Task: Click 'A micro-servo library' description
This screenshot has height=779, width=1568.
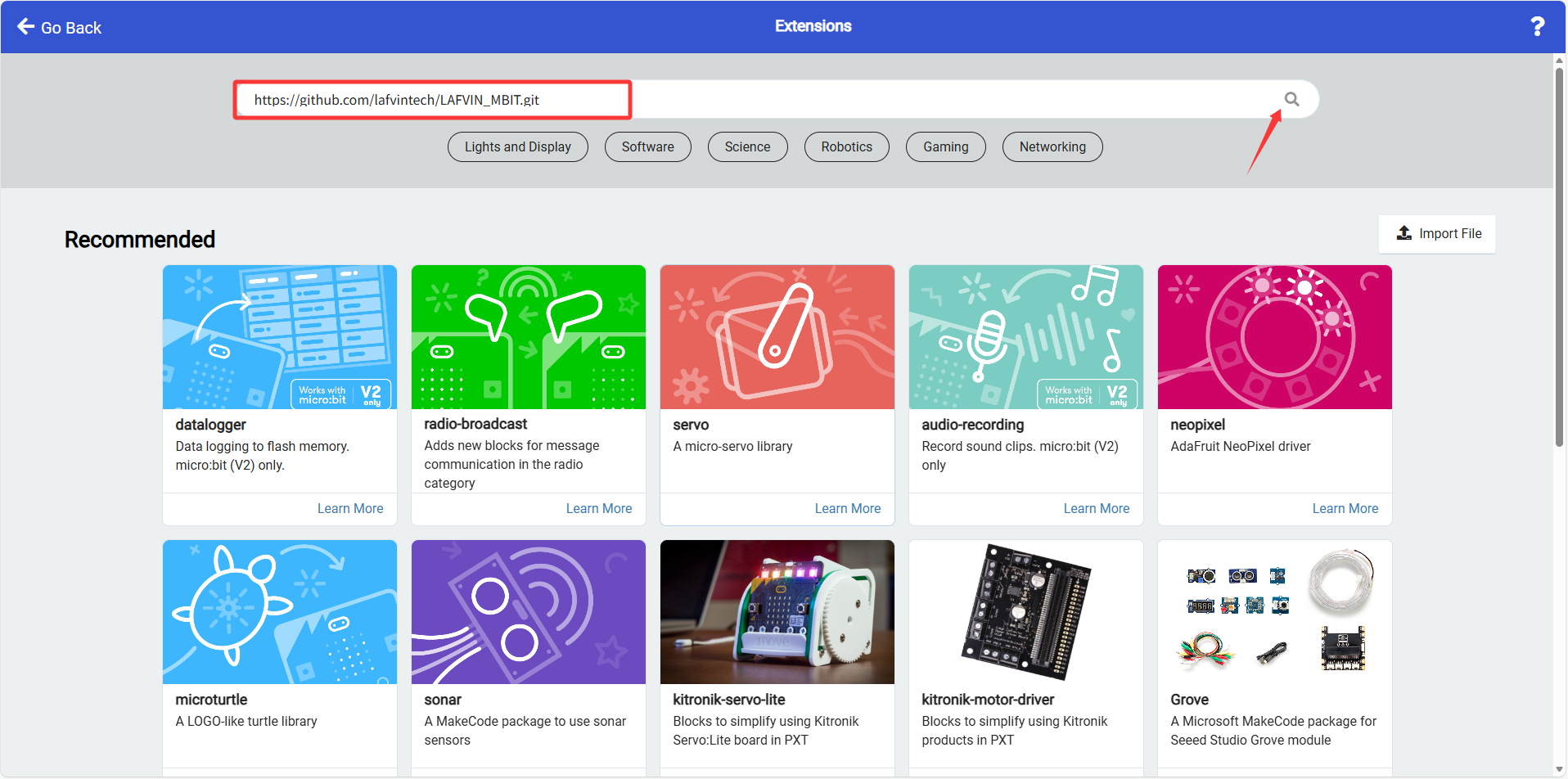Action: [x=732, y=446]
